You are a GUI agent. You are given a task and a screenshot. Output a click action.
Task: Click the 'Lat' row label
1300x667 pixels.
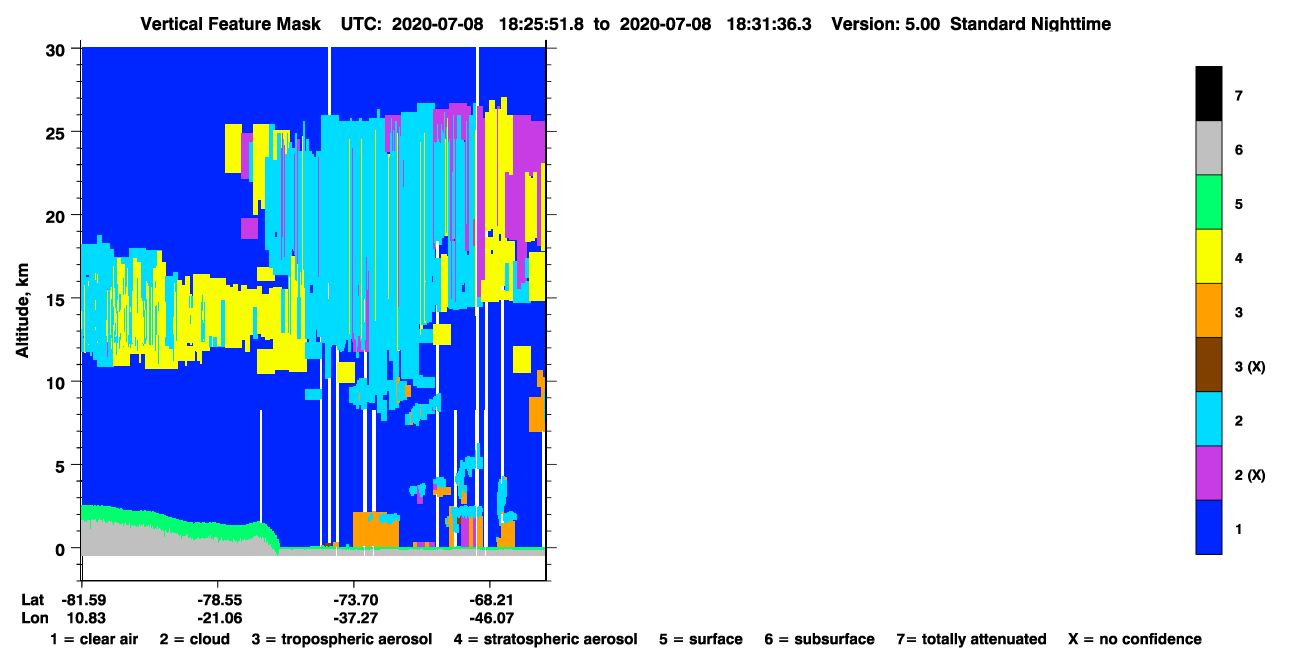click(x=32, y=600)
